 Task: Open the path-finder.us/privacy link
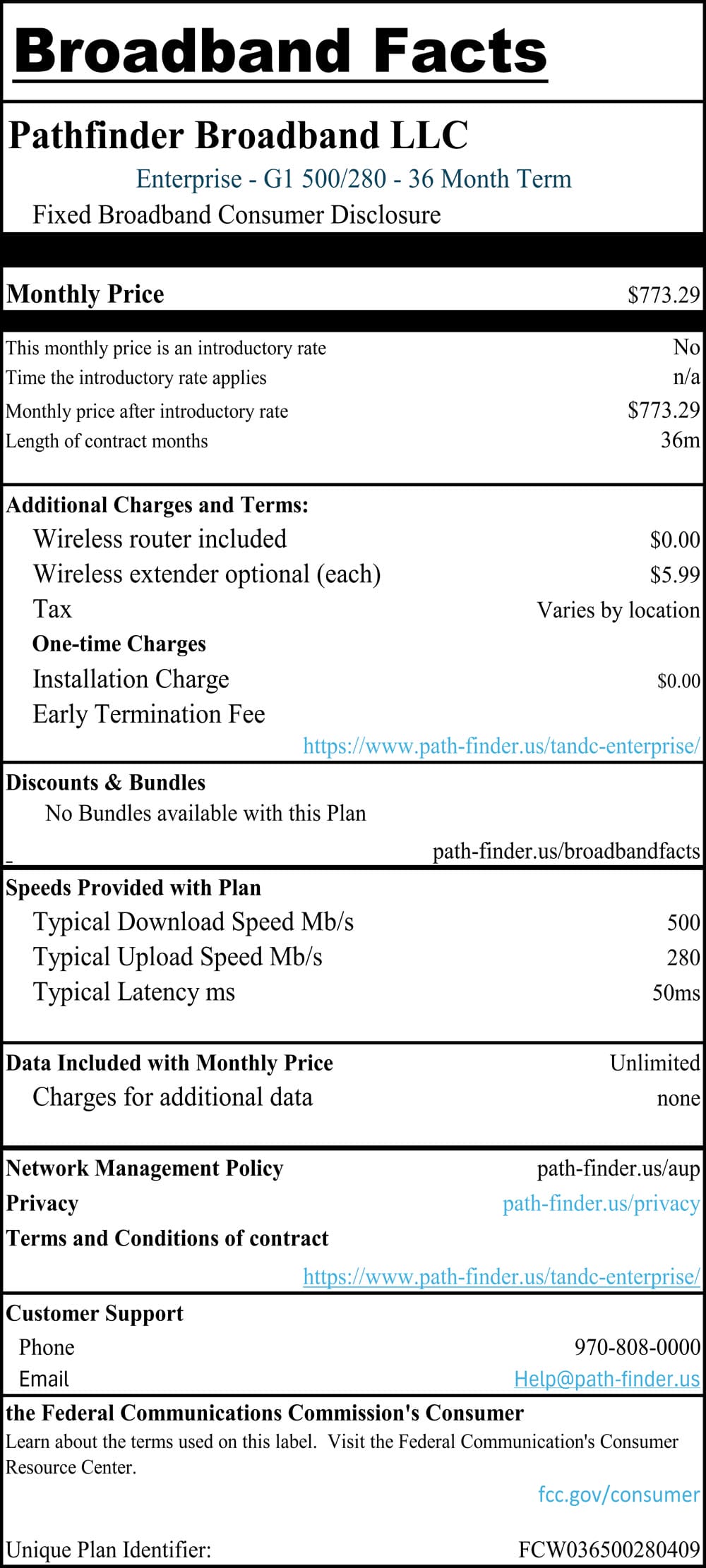(601, 1204)
